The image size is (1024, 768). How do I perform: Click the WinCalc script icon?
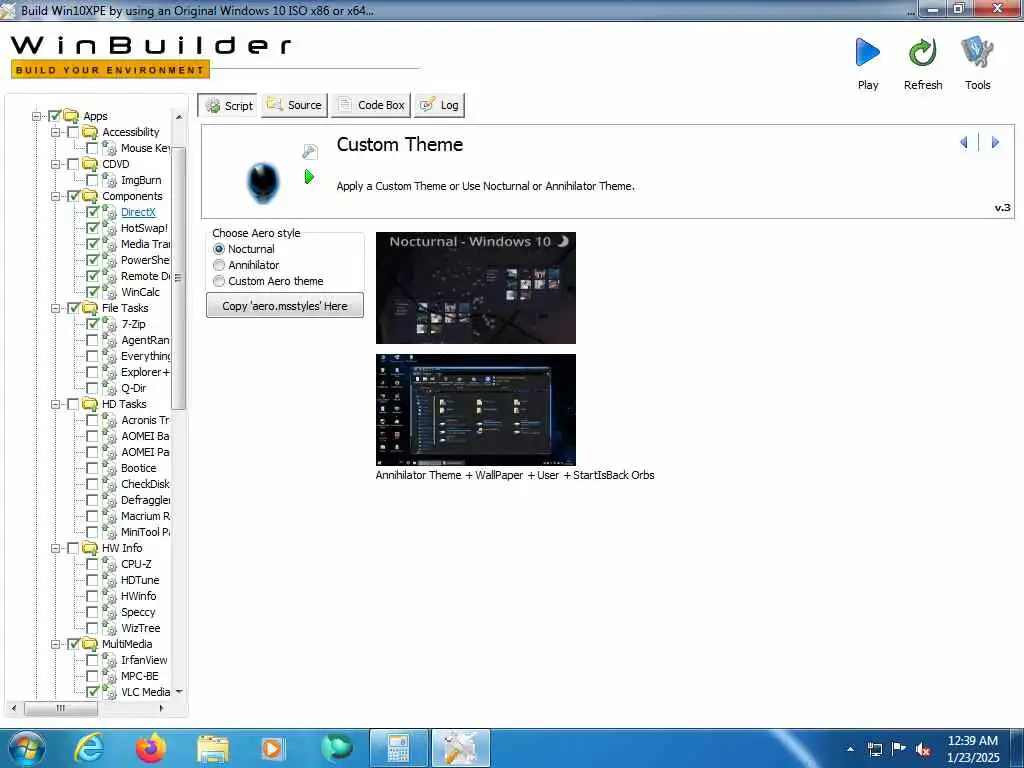point(109,291)
